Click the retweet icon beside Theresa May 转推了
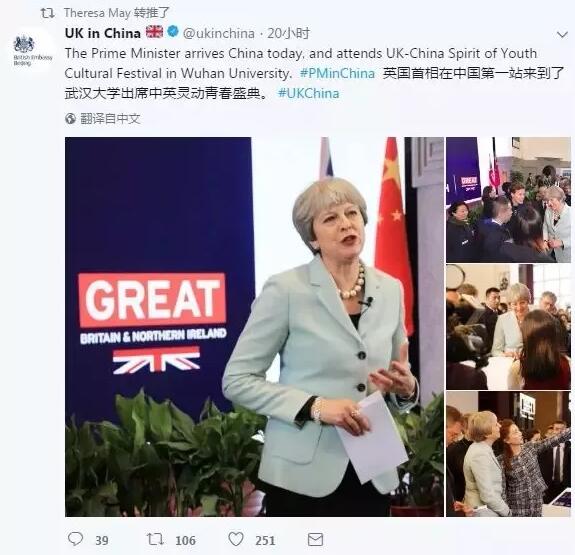The image size is (575, 555). pyautogui.click(x=47, y=14)
